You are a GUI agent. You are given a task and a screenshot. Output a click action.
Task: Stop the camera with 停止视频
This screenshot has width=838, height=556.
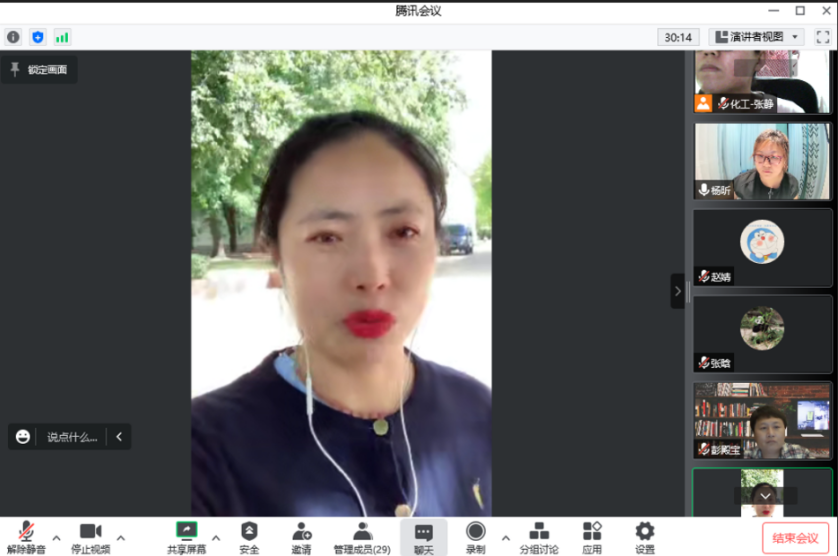pos(90,538)
